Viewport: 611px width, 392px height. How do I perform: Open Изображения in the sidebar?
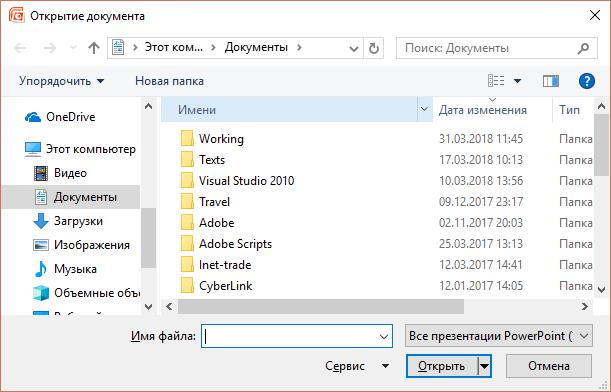(81, 245)
